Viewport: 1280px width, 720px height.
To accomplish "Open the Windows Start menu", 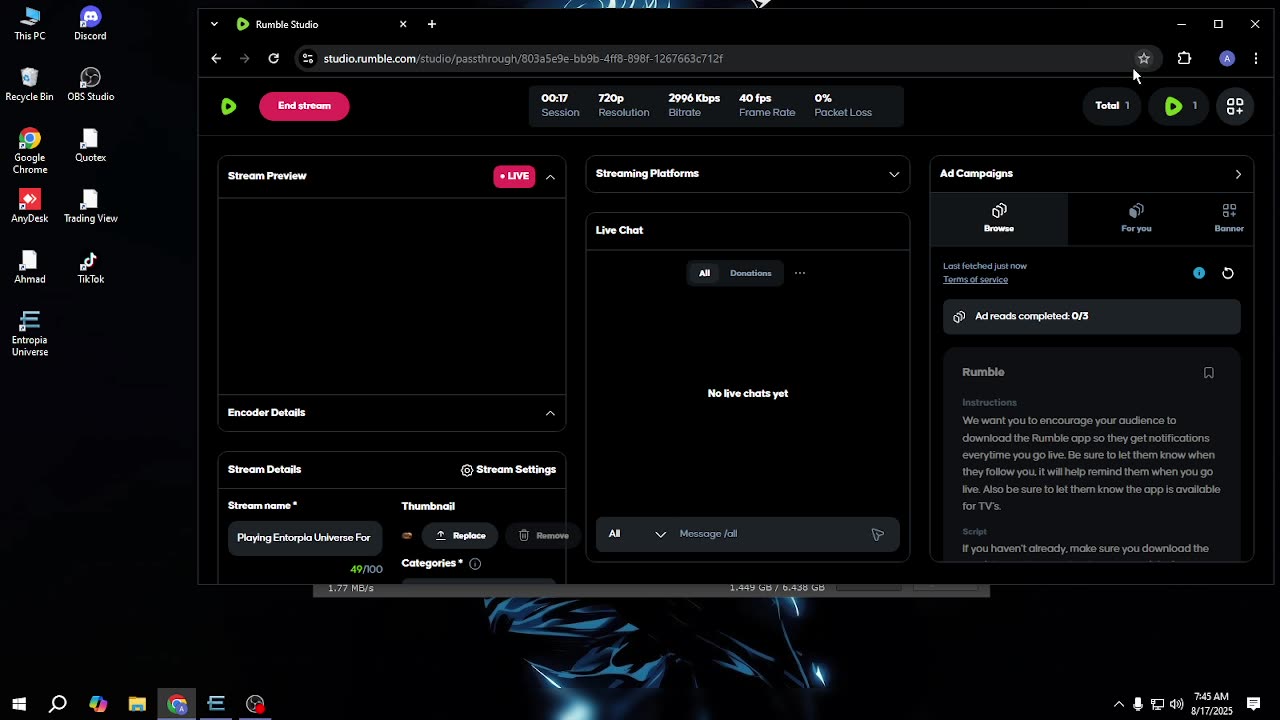I will (19, 704).
